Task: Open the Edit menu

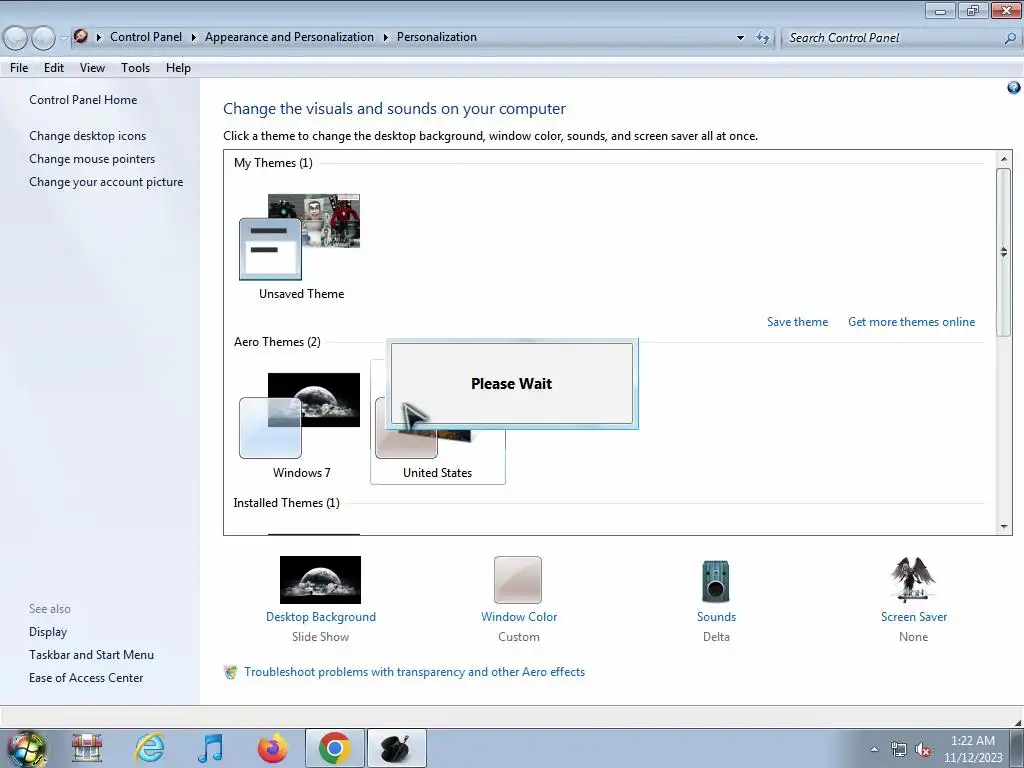Action: (54, 68)
